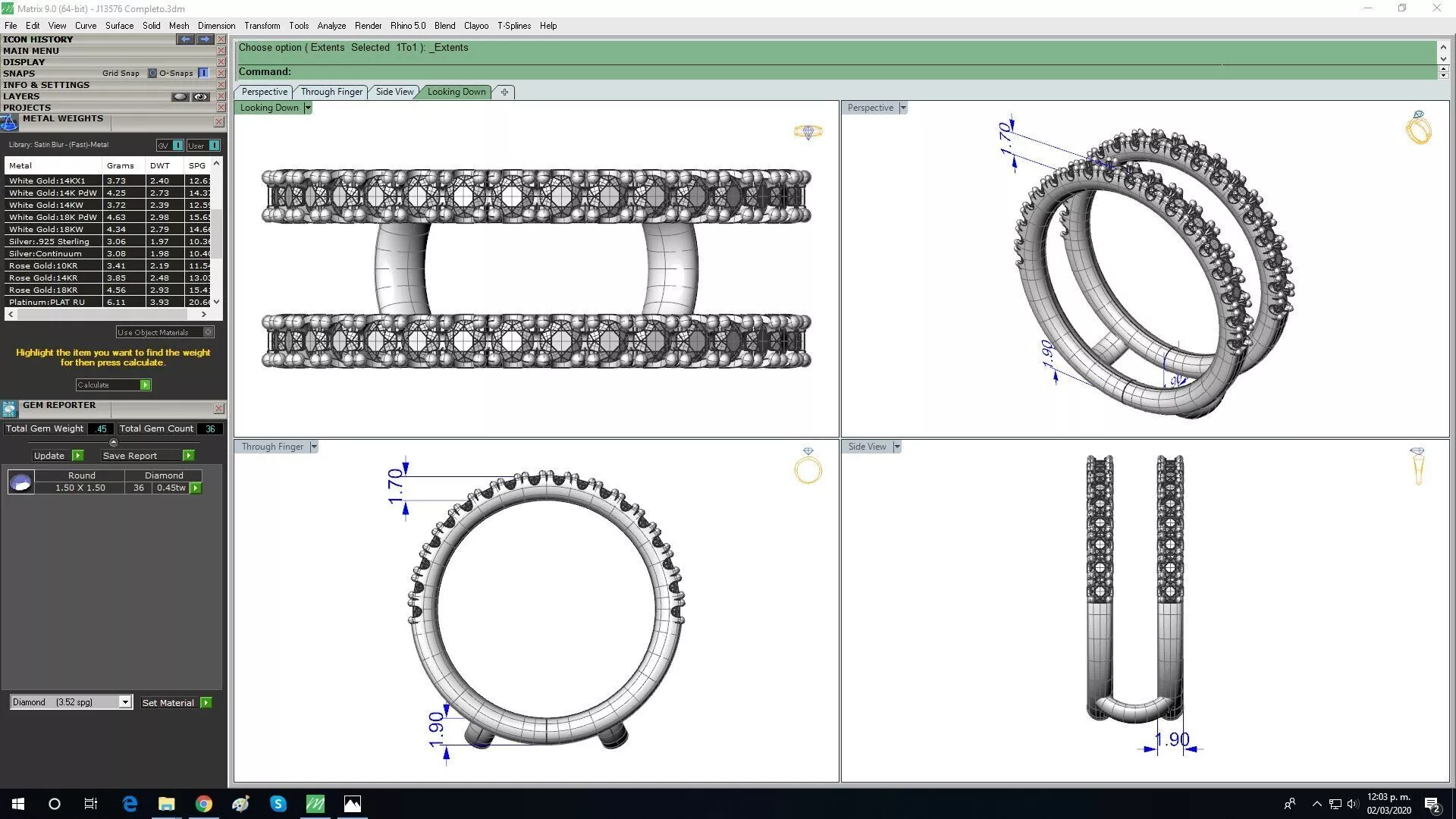
Task: Toggle the Grid Snap switch
Action: click(x=152, y=74)
